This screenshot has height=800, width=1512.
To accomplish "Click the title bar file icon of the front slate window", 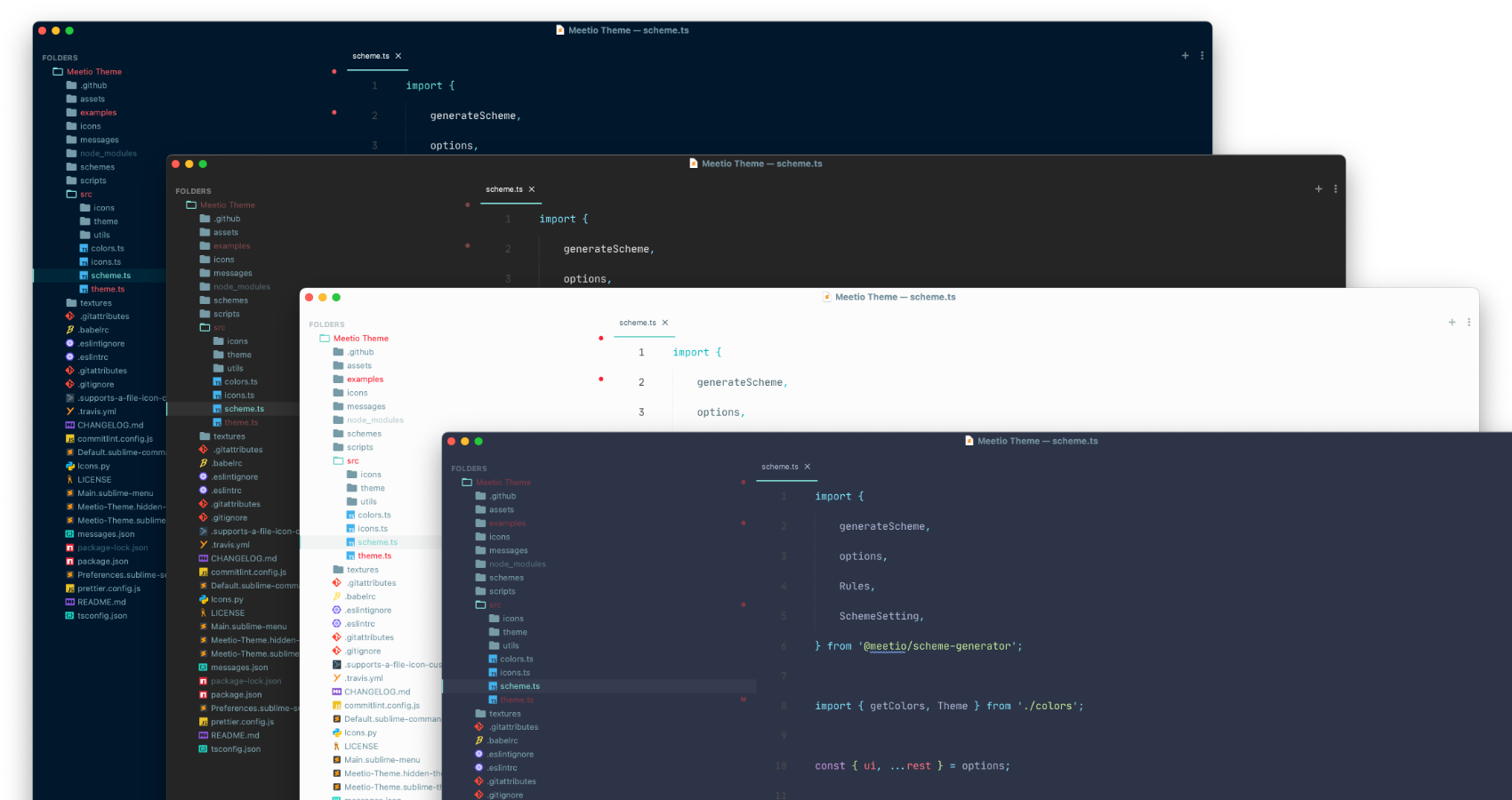I will coord(969,441).
